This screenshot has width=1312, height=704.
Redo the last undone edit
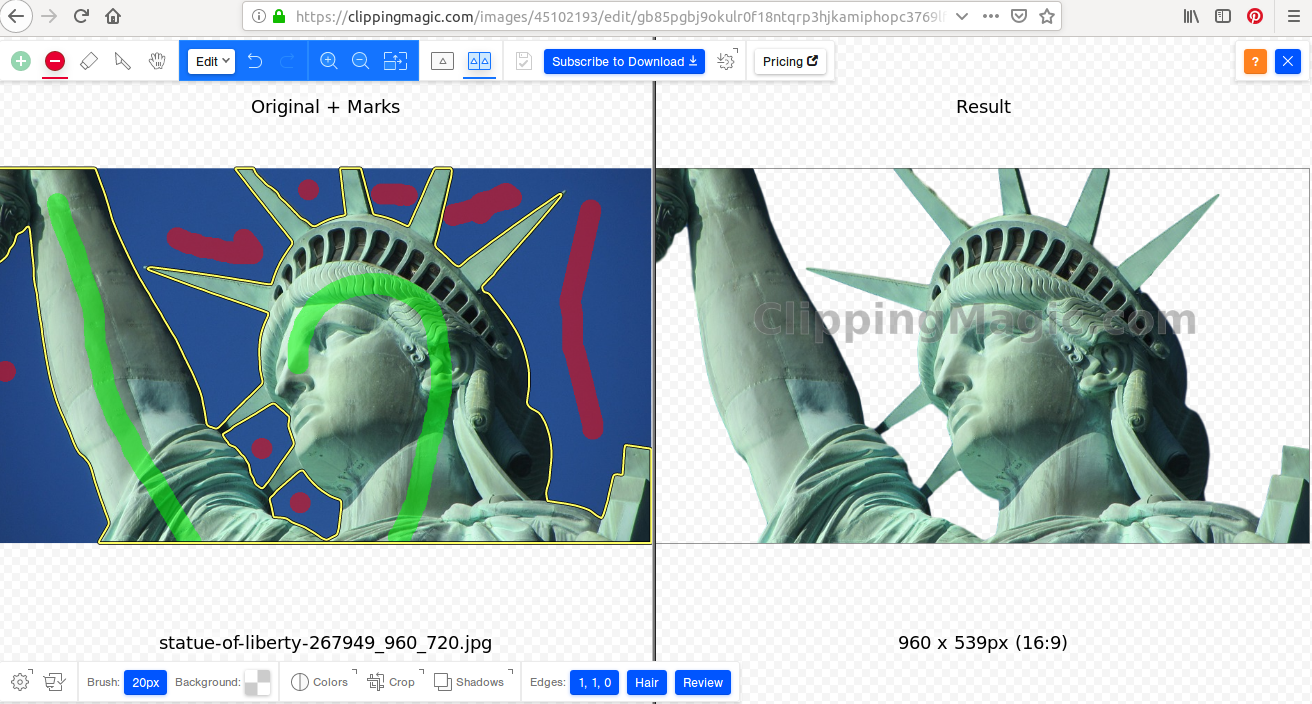click(x=288, y=61)
